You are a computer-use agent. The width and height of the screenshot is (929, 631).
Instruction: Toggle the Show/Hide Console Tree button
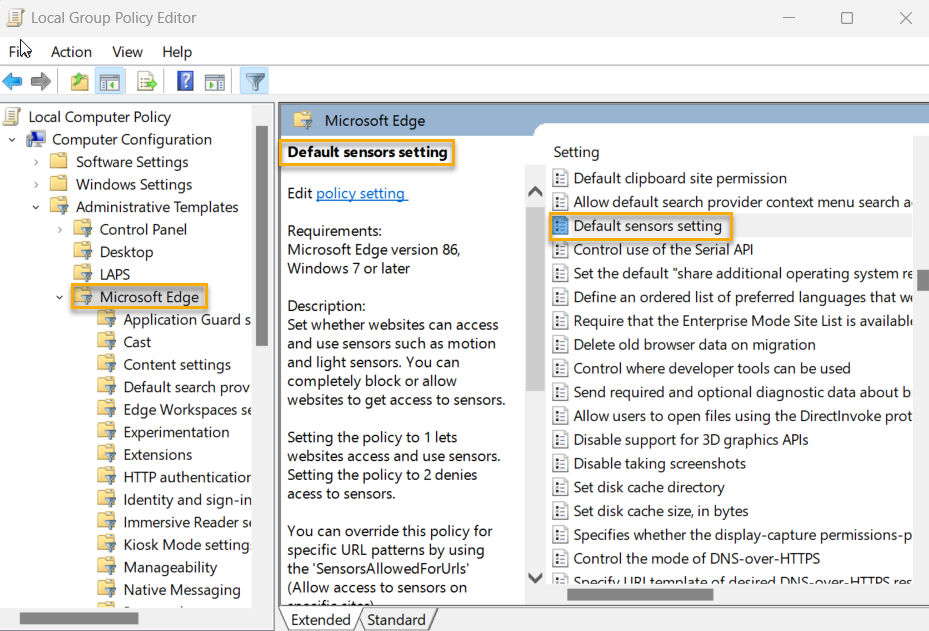pos(110,82)
